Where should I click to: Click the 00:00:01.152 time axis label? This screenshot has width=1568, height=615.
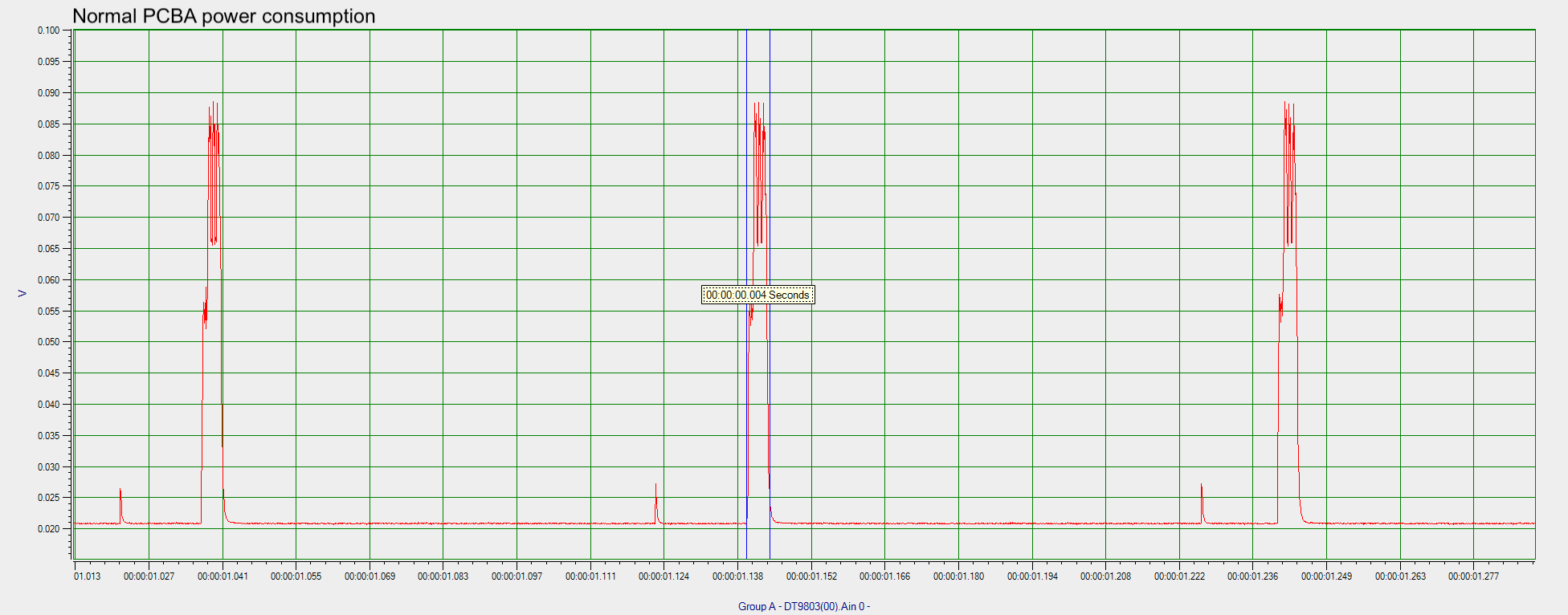coord(811,576)
